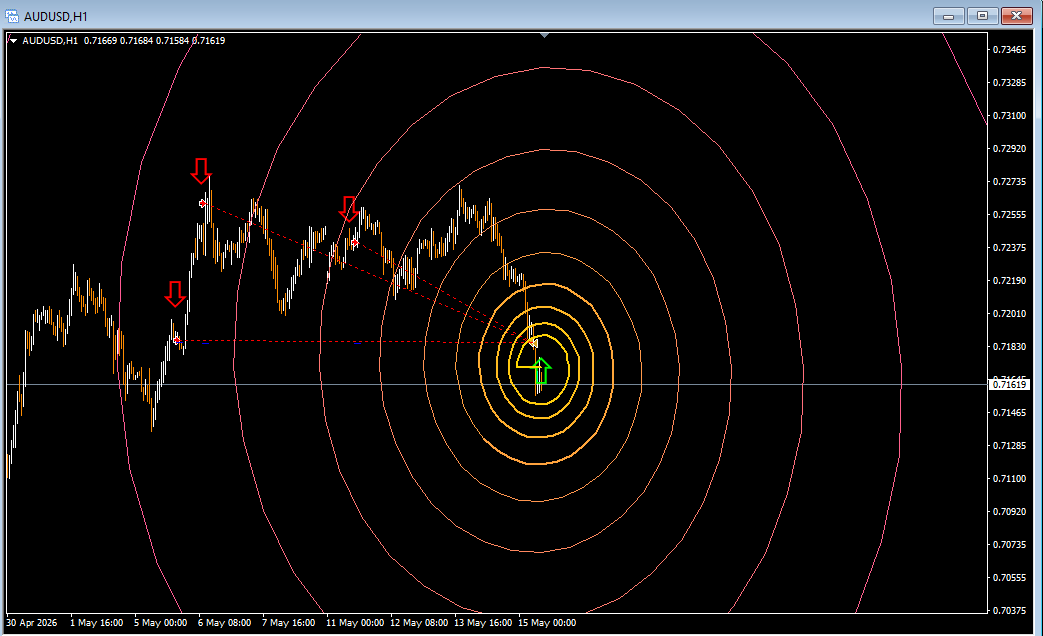Click price level 0.72920 on the axis

pyautogui.click(x=1009, y=148)
